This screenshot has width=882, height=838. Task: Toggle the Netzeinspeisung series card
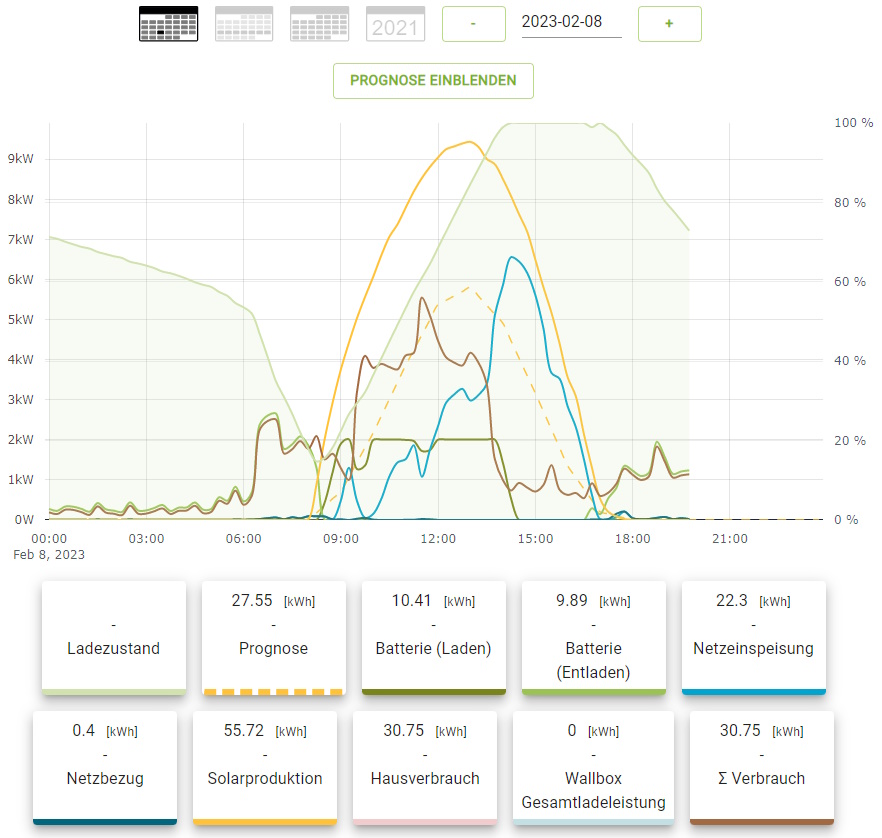pyautogui.click(x=754, y=638)
